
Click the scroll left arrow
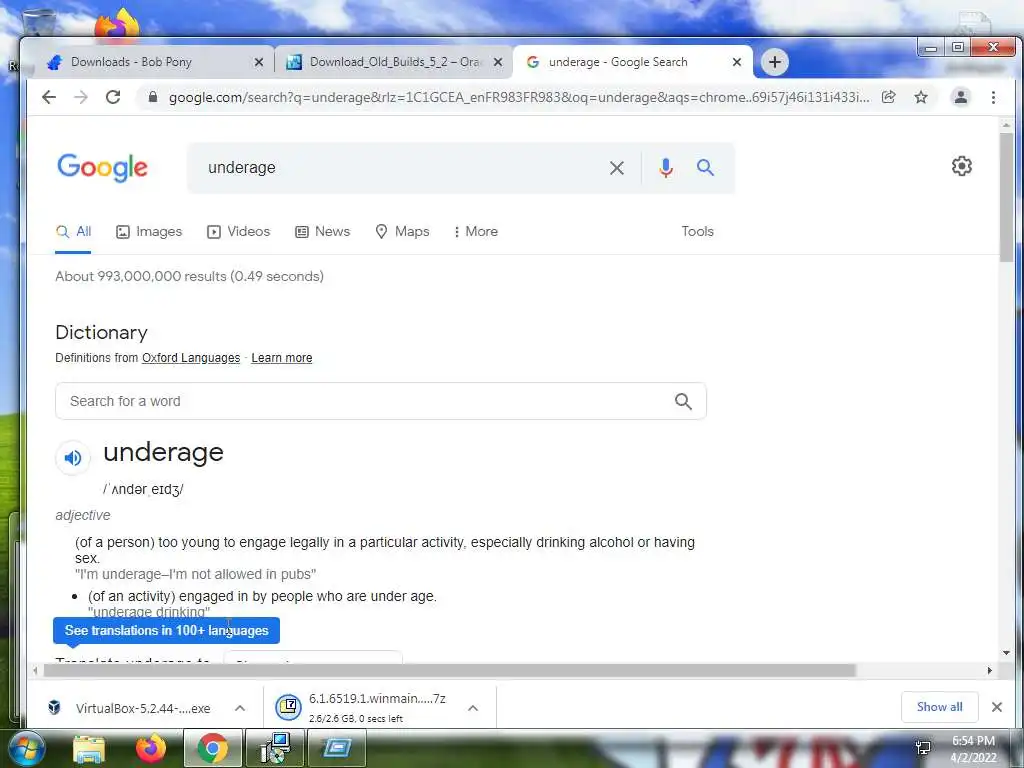pos(35,671)
